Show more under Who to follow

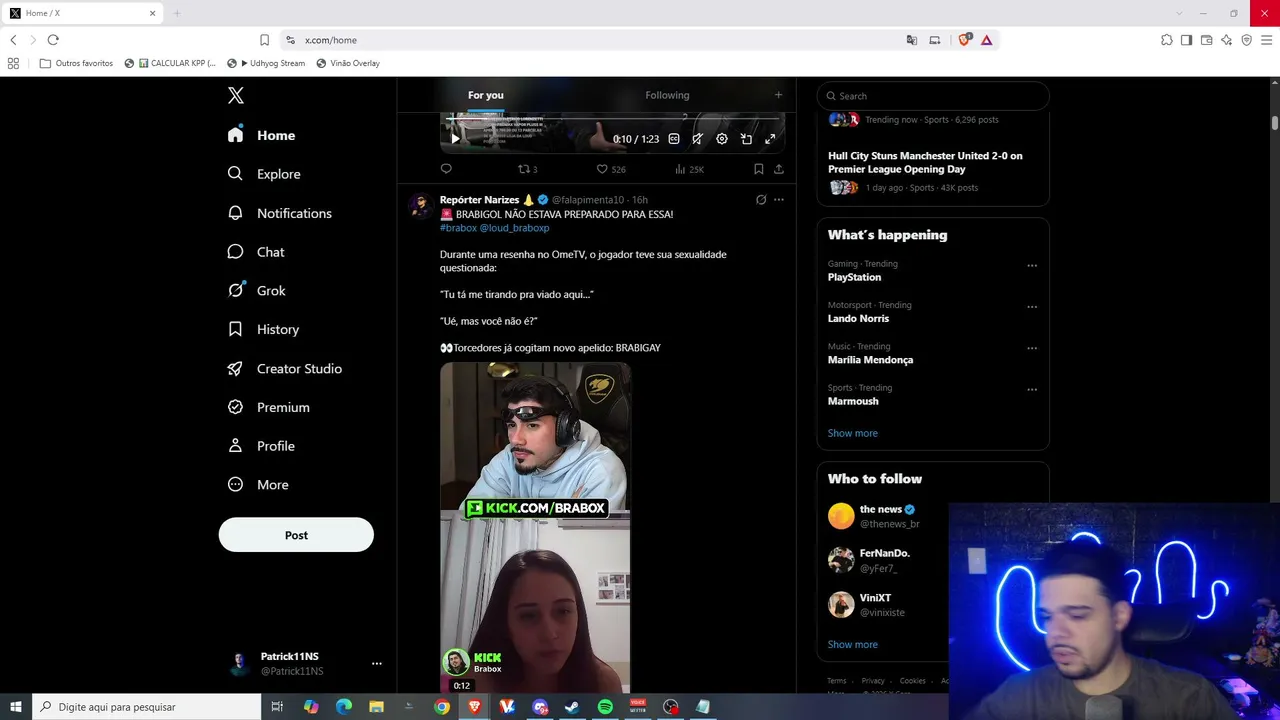[852, 644]
